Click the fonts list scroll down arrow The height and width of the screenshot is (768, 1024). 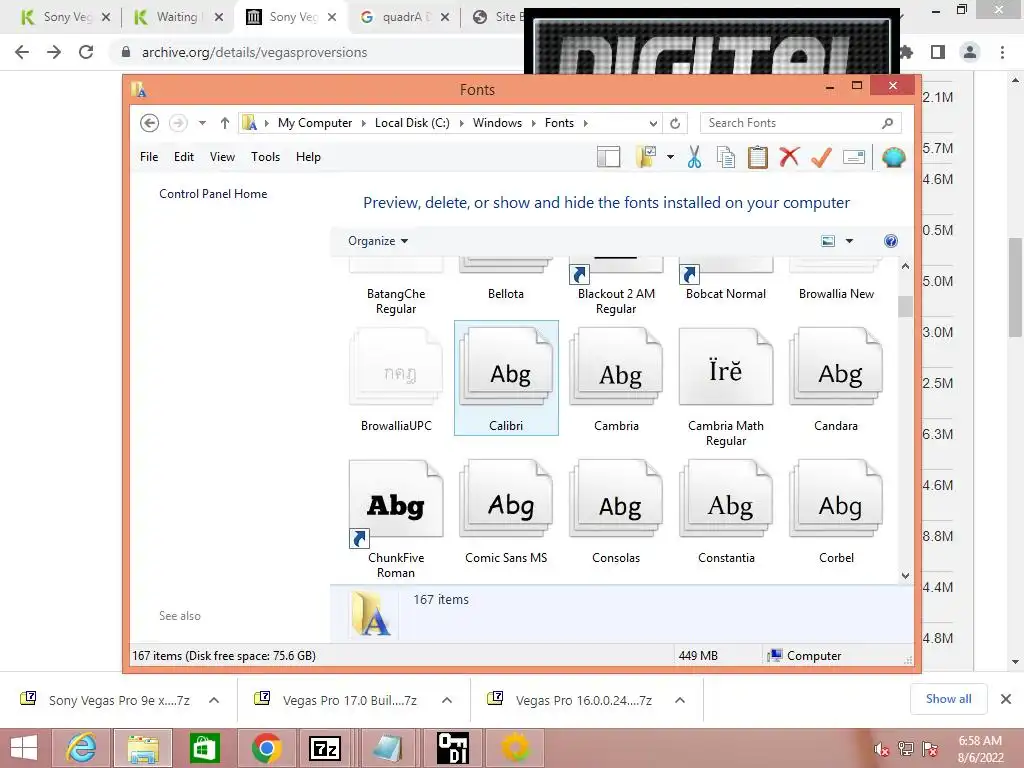[x=905, y=575]
